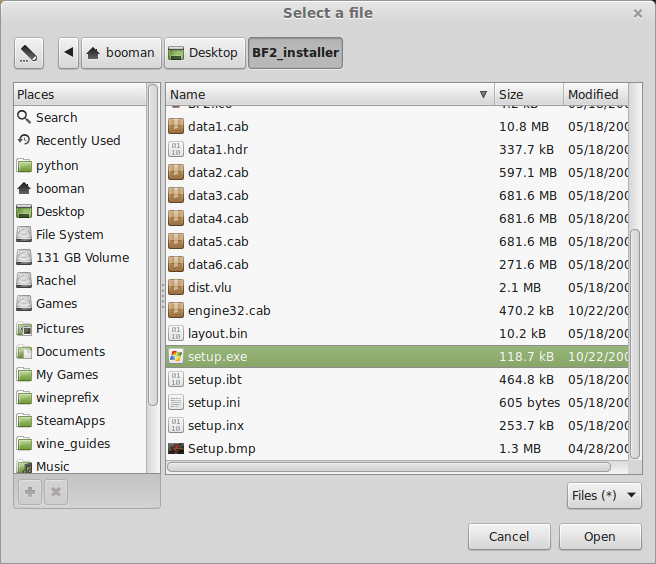Toggle the type-a-file-name pencil button
Viewport: 656px width, 564px height.
pyautogui.click(x=29, y=53)
